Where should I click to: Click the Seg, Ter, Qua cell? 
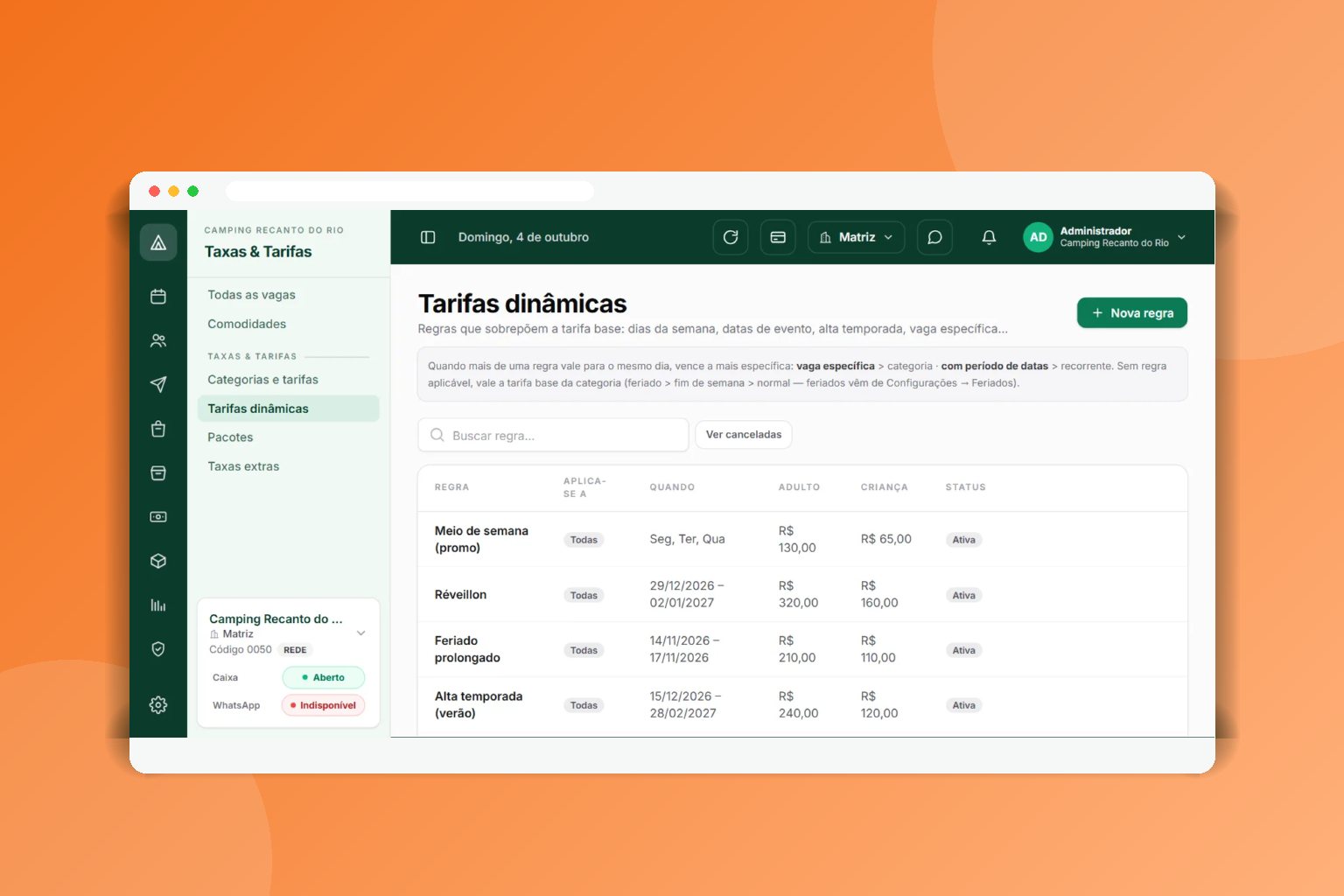(x=687, y=539)
